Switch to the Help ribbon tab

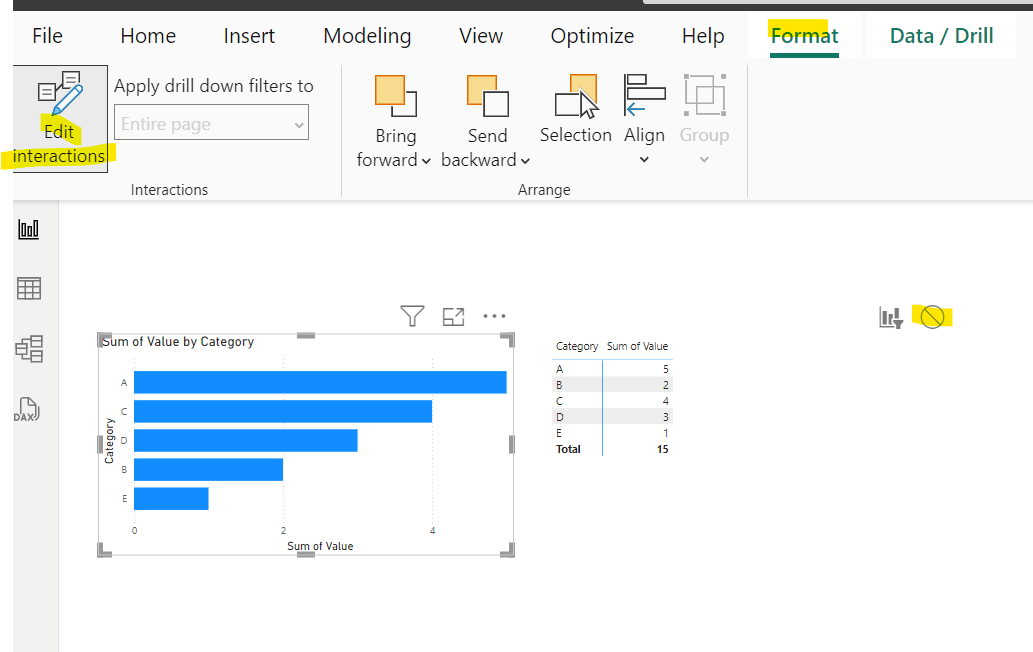coord(703,36)
